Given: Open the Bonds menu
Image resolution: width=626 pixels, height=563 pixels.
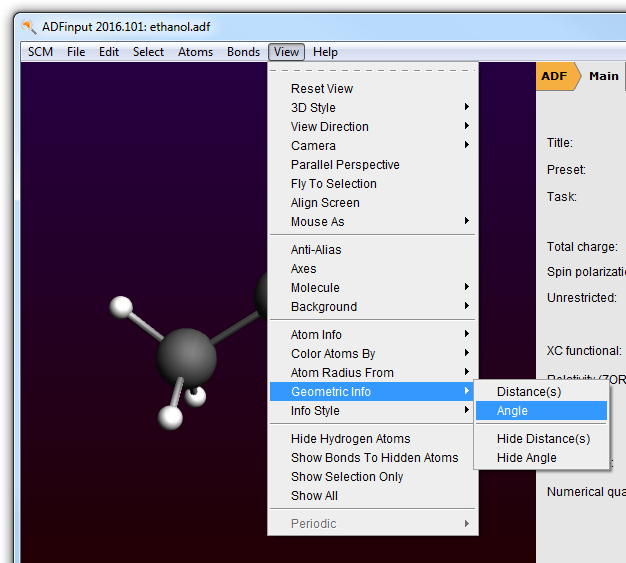Looking at the screenshot, I should [x=243, y=52].
